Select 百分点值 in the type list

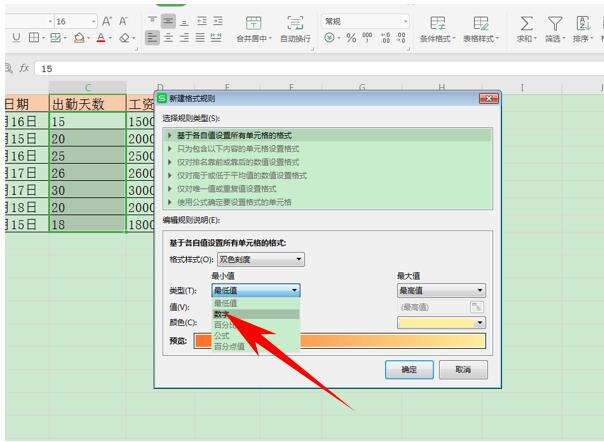tap(256, 346)
